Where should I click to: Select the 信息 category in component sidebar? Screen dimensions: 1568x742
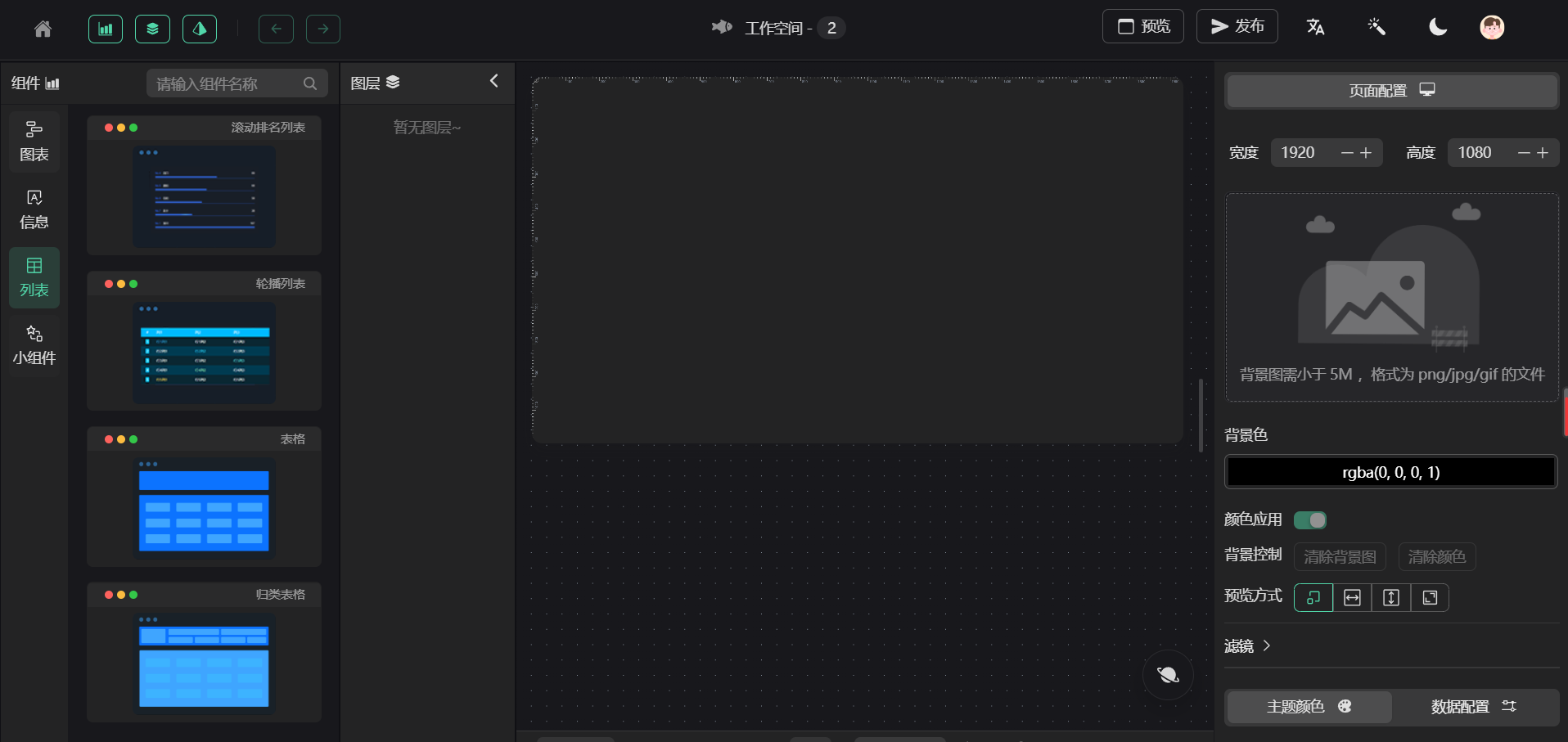click(x=34, y=209)
